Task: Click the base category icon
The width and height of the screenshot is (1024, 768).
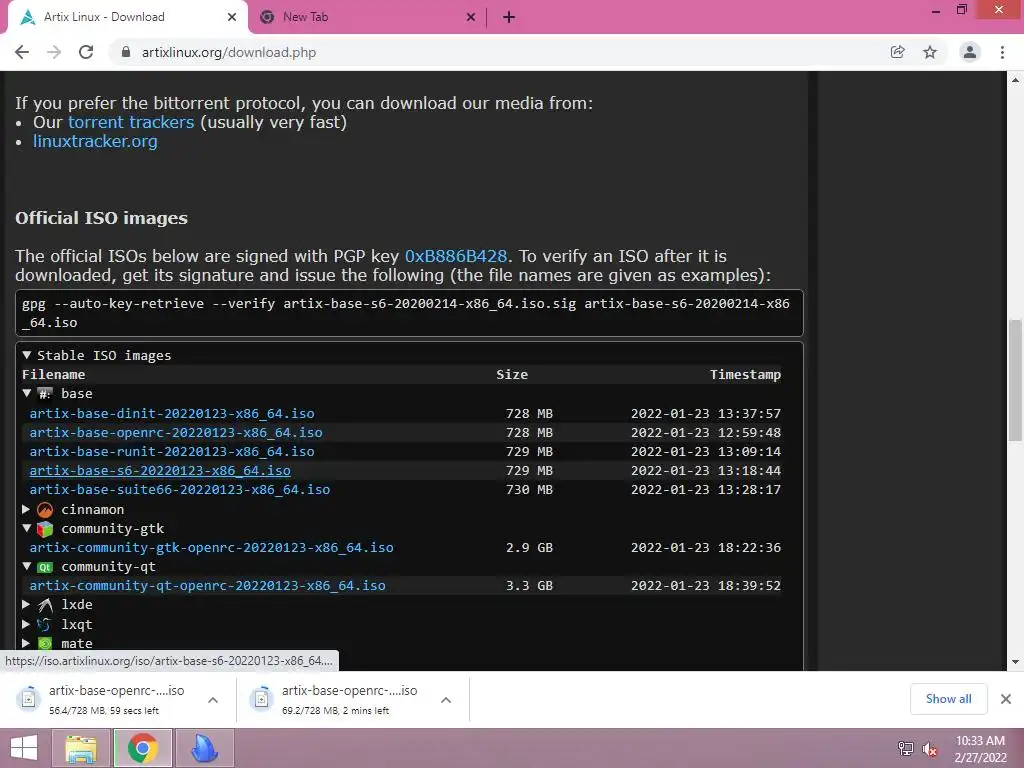Action: [44, 394]
